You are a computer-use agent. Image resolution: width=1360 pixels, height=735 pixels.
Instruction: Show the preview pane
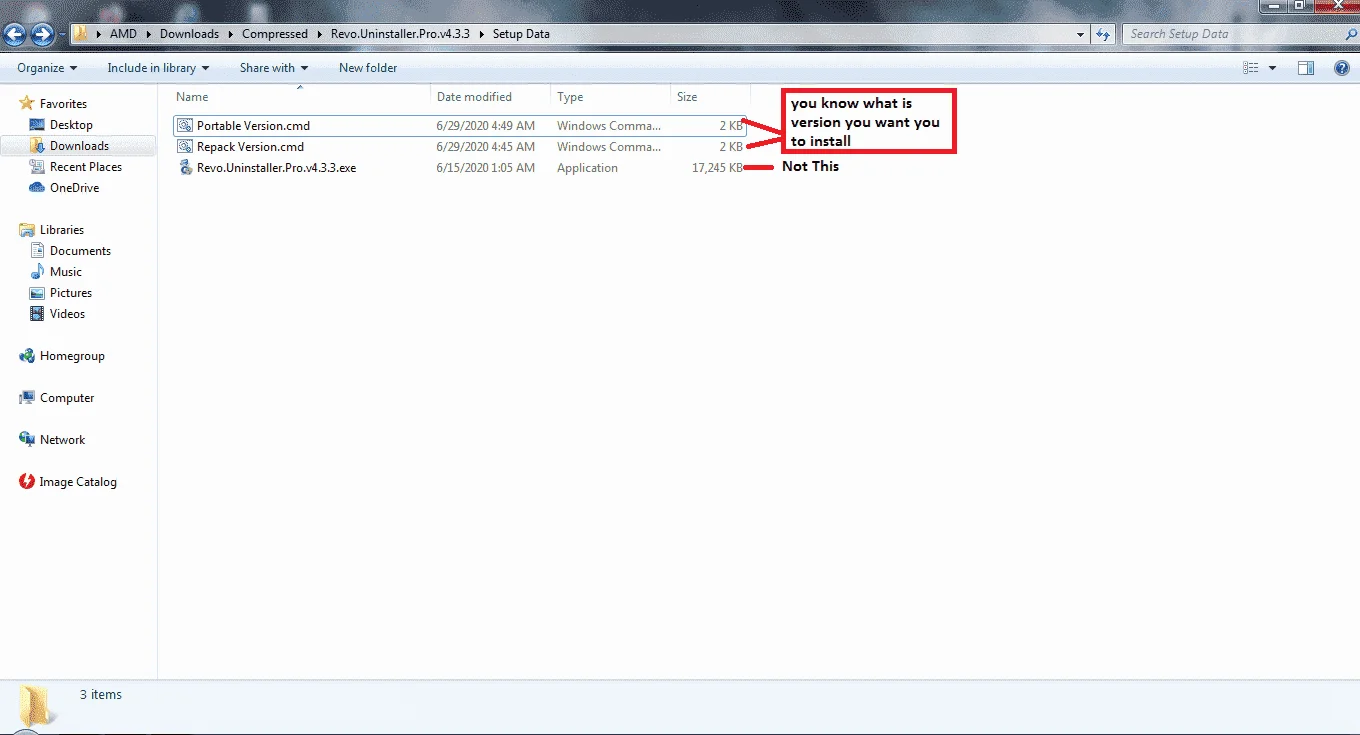click(x=1305, y=68)
